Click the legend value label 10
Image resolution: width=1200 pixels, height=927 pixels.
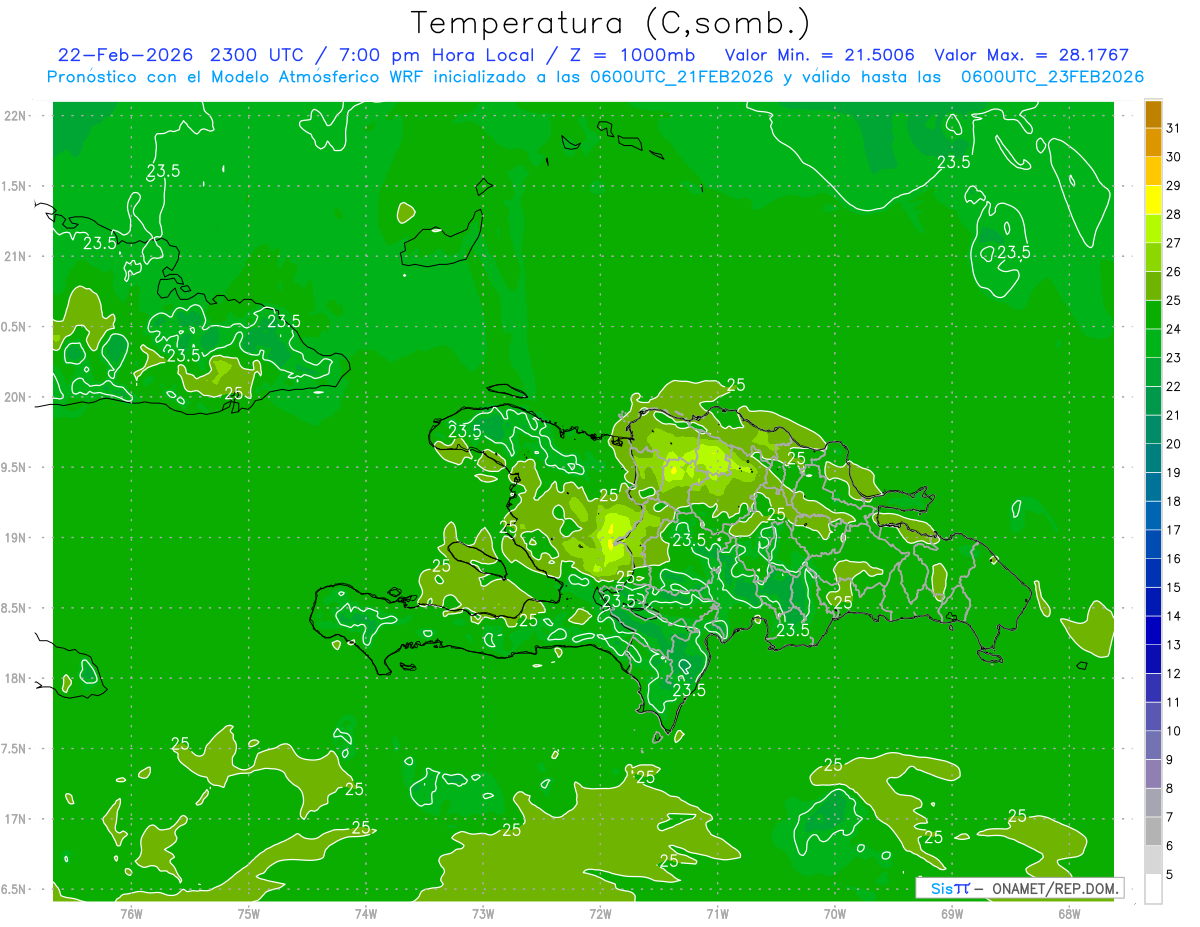click(1174, 731)
